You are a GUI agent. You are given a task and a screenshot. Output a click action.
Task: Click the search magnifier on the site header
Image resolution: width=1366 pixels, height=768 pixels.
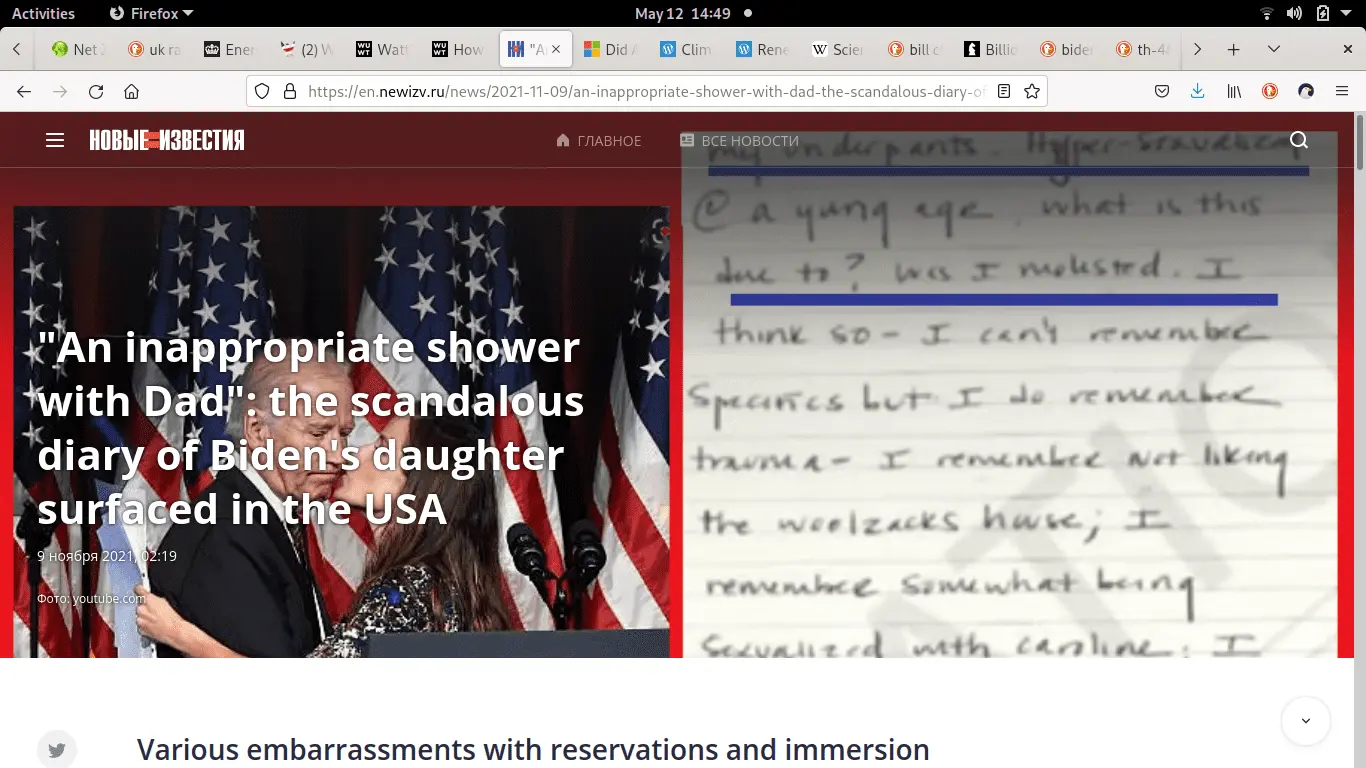[x=1298, y=140]
